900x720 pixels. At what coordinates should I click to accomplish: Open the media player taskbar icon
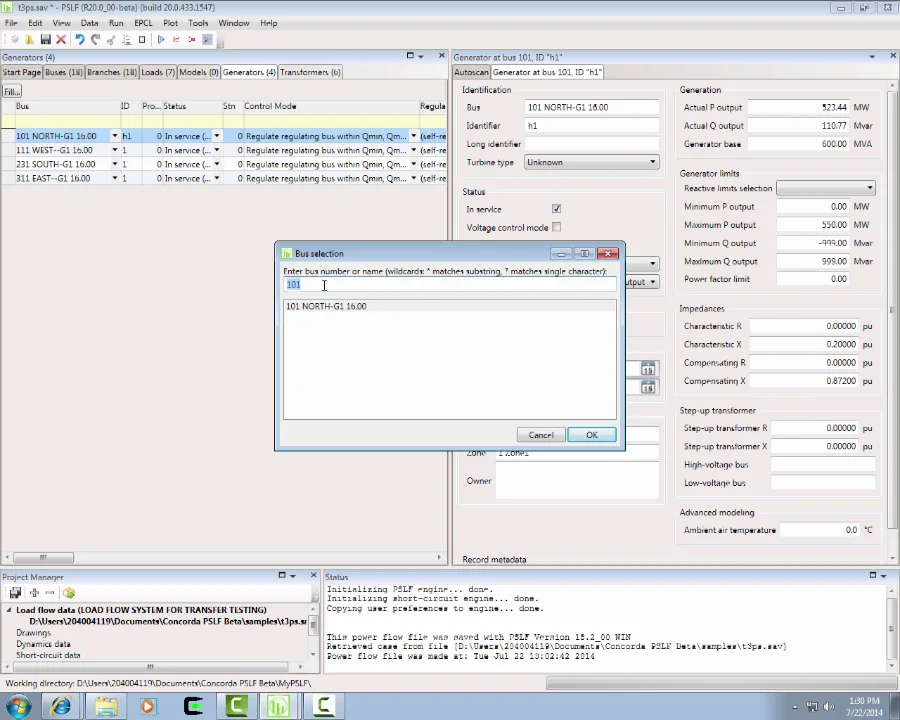148,706
